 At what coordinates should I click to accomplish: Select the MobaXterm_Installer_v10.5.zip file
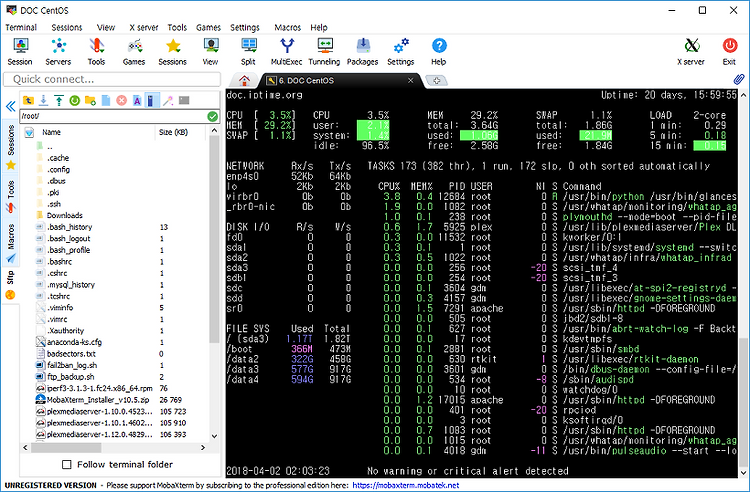(x=98, y=400)
